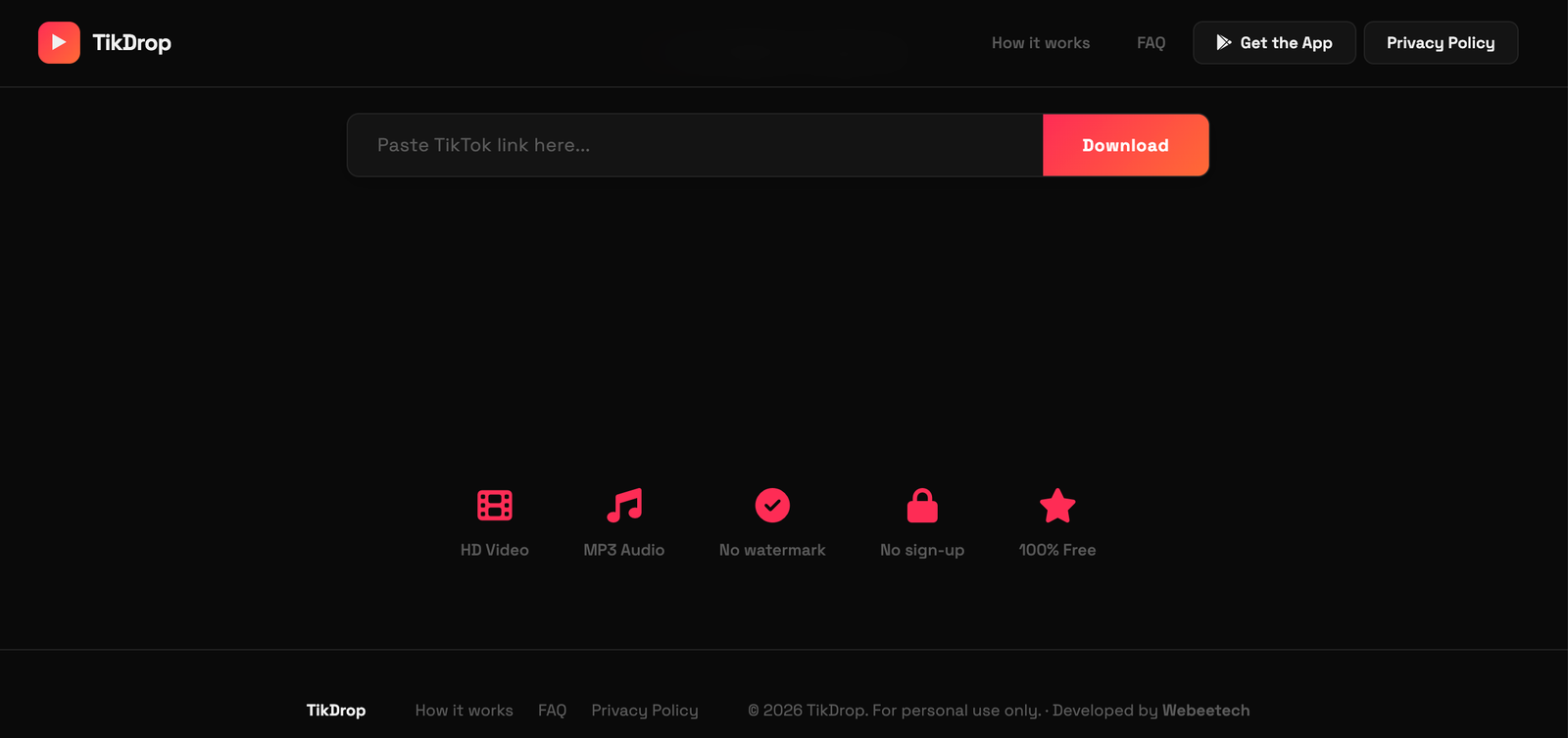Click the 100% Free star icon

coord(1057,506)
